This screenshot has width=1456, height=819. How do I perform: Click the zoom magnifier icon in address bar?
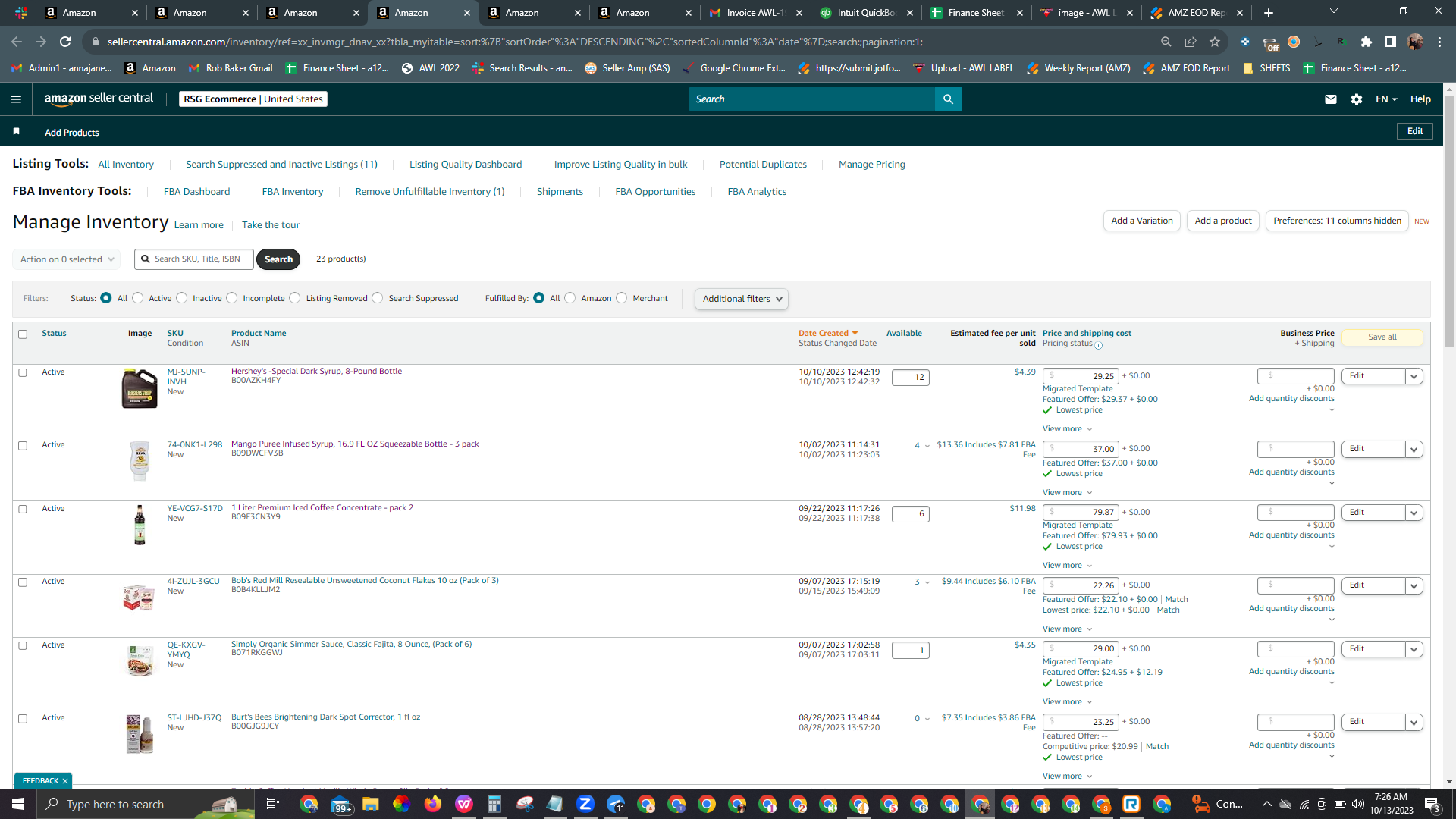point(1166,42)
